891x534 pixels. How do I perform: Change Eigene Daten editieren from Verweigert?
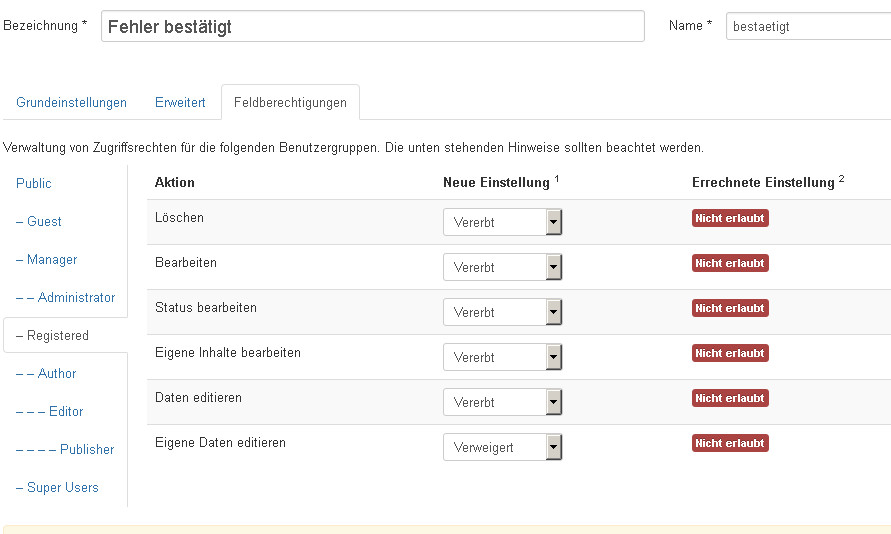point(502,447)
